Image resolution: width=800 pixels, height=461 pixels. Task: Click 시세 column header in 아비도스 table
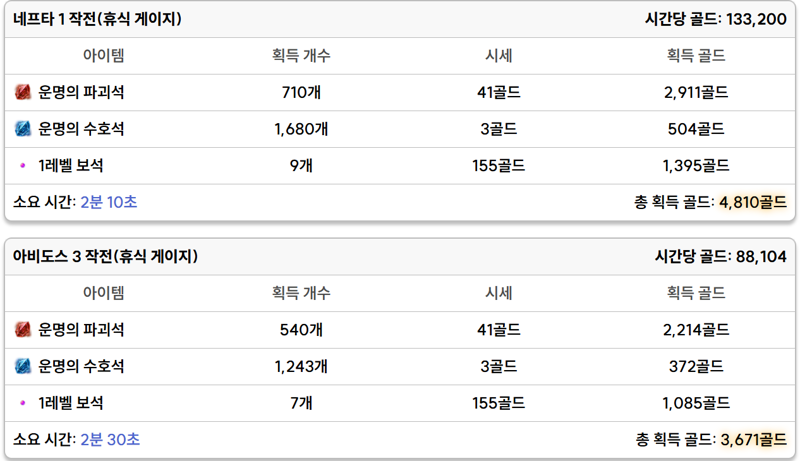(498, 293)
